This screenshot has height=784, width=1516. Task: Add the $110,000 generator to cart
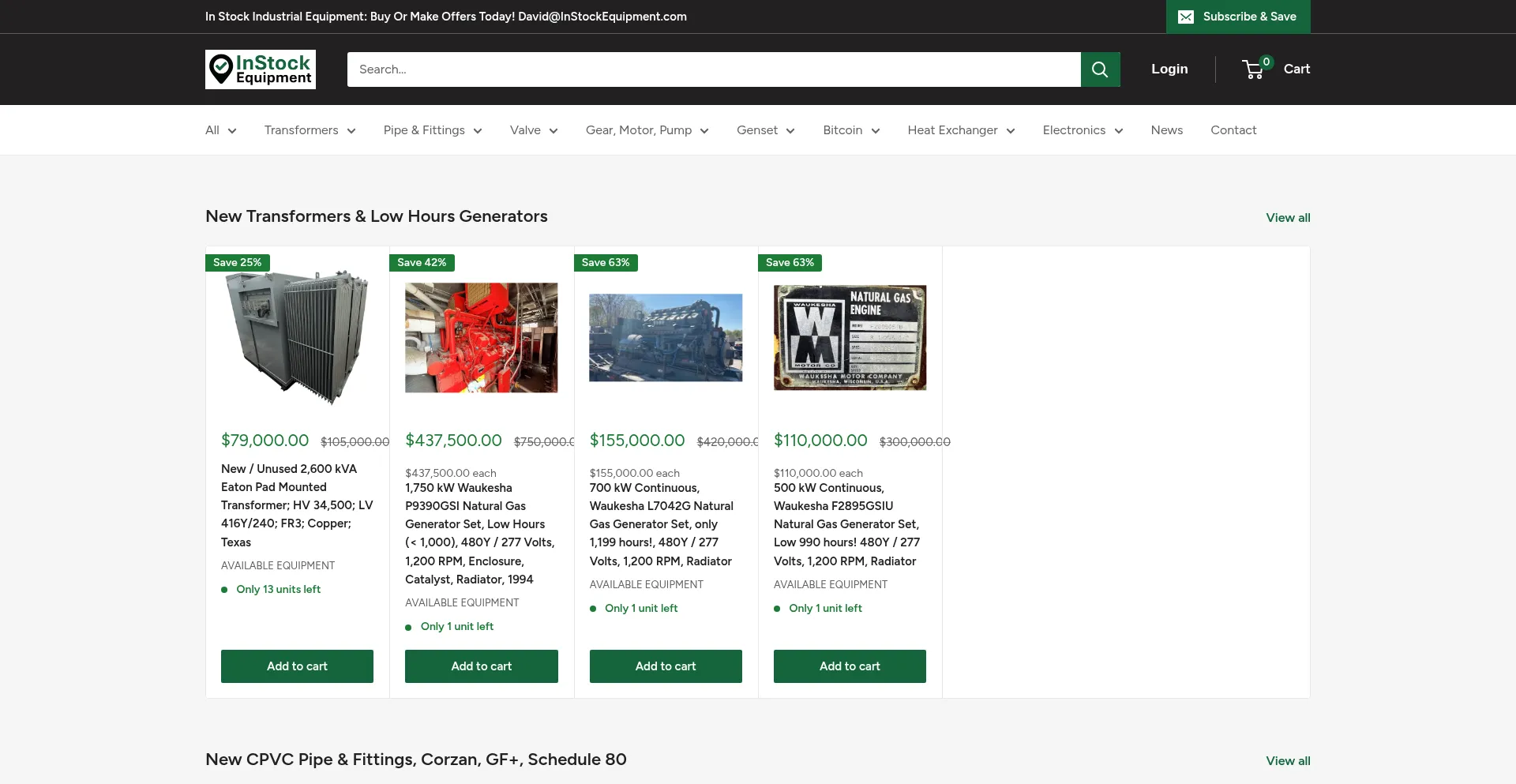click(850, 666)
